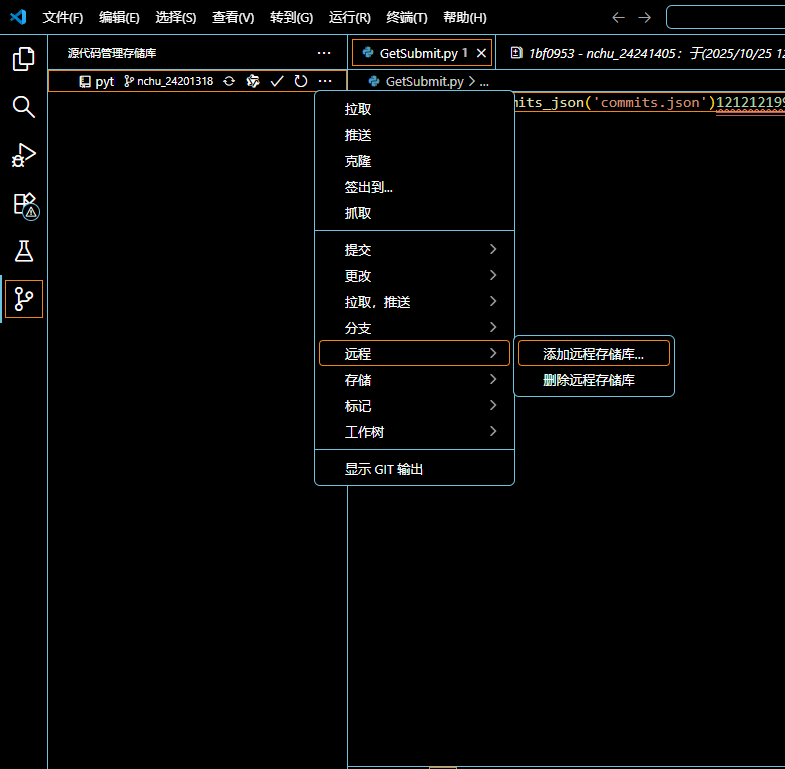Open the 运行(R) menu
Image resolution: width=785 pixels, height=769 pixels.
click(x=349, y=18)
